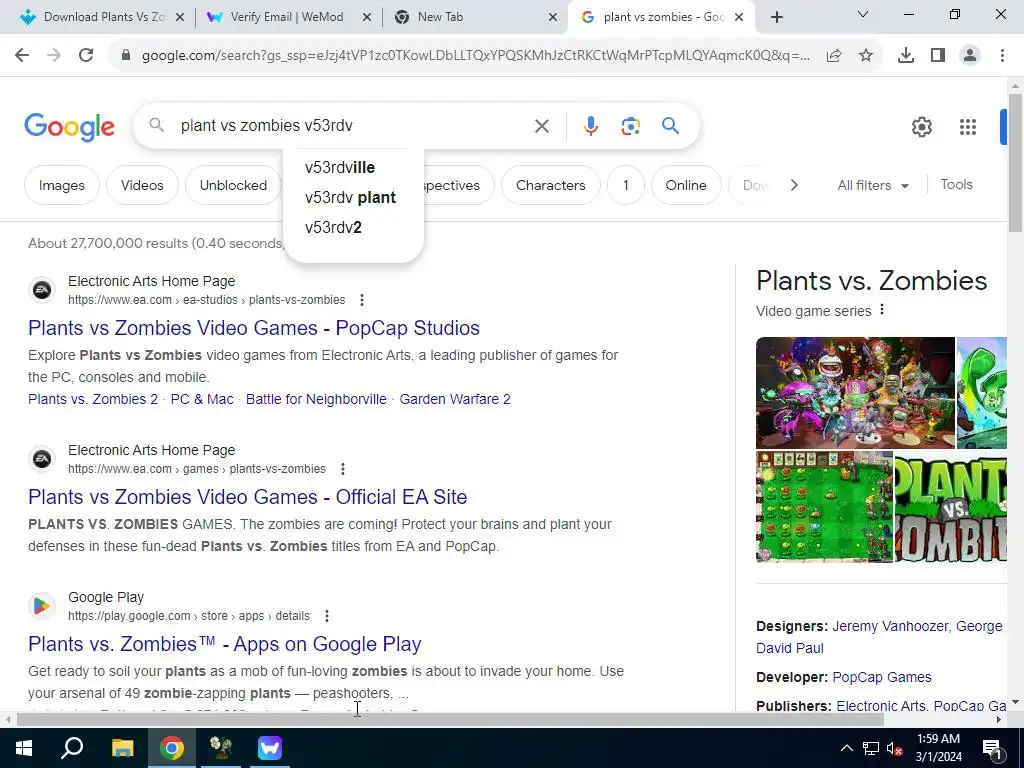The width and height of the screenshot is (1024, 768).
Task: Click the Google logo
Action: coord(69,127)
